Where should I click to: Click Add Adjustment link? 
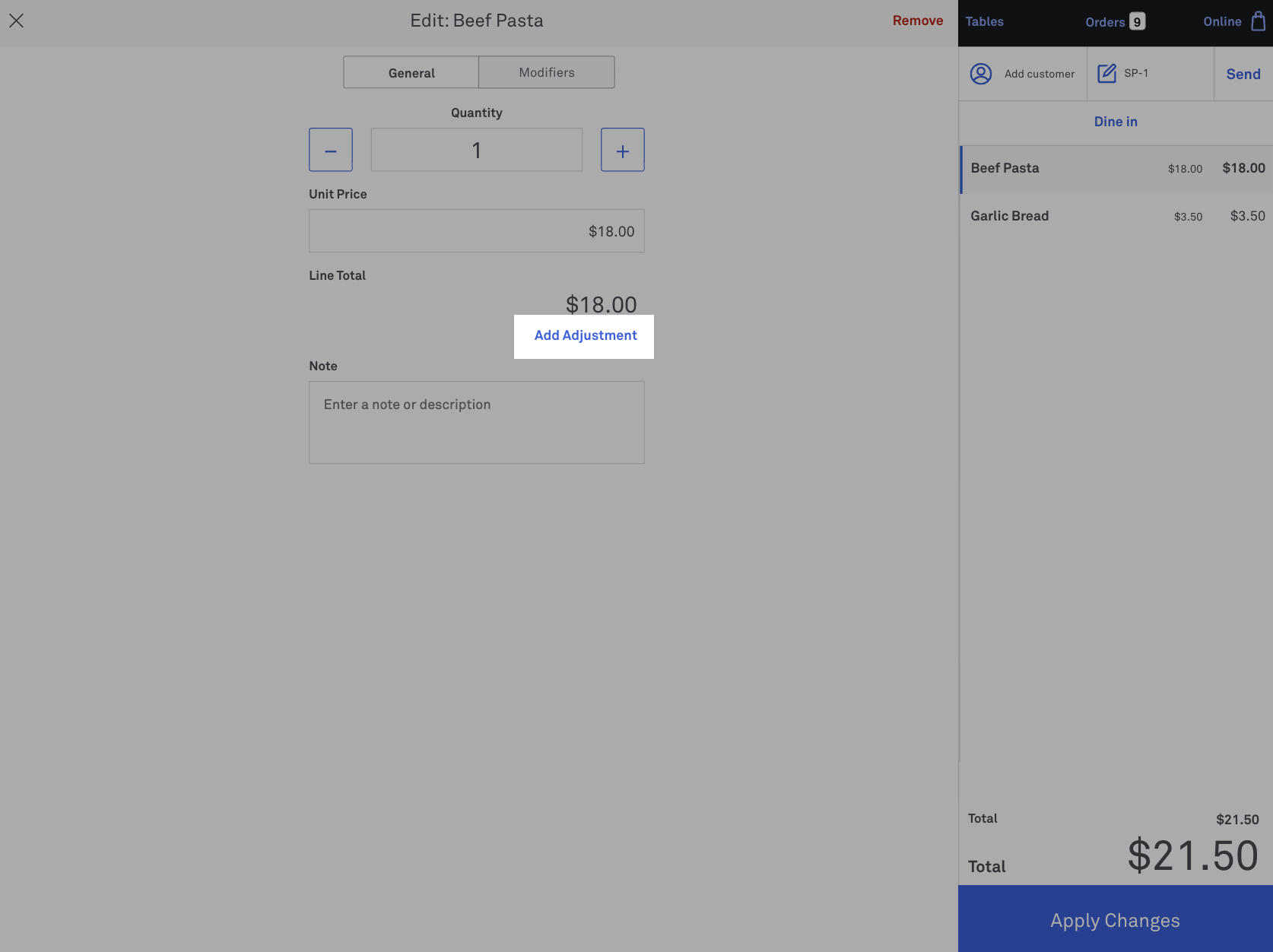click(586, 335)
